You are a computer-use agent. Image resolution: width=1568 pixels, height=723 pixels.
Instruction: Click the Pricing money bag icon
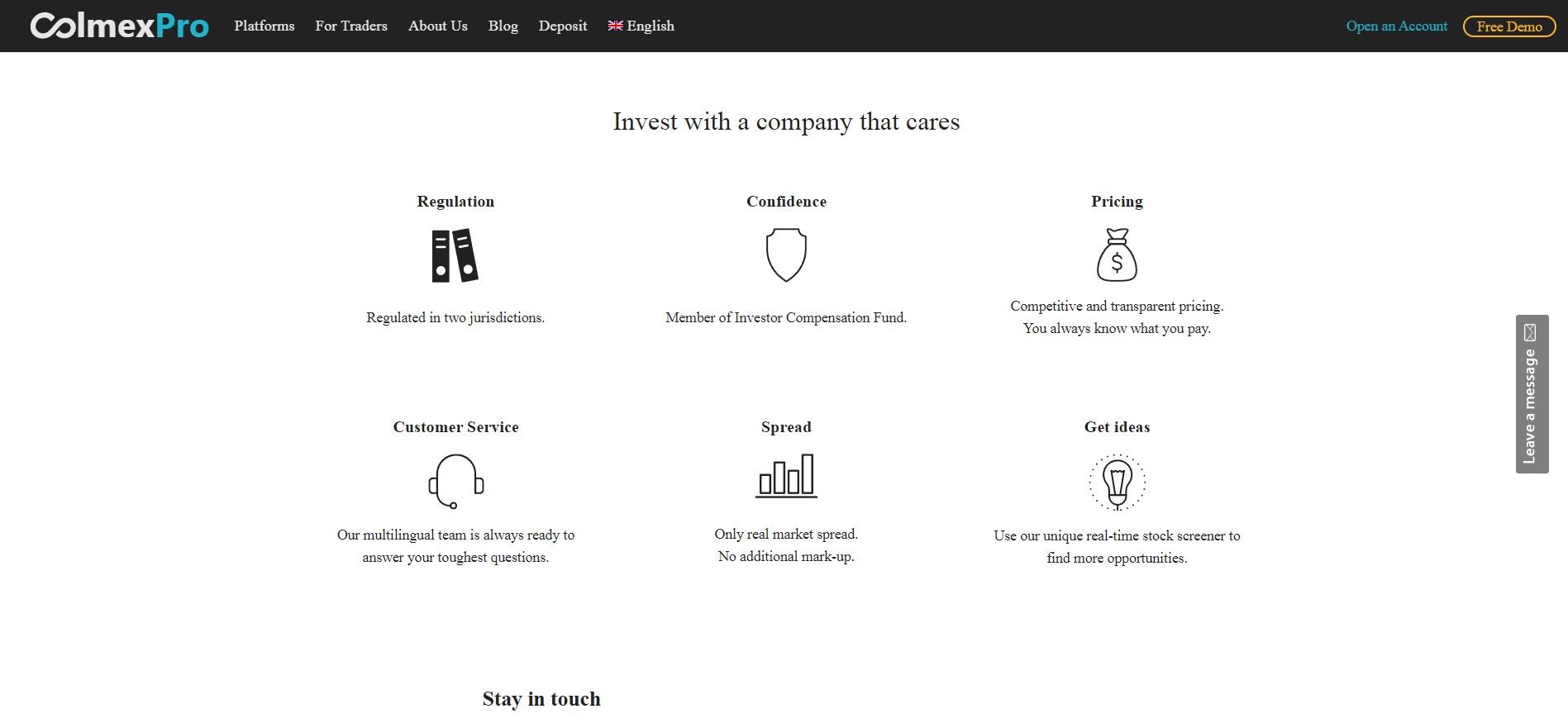pyautogui.click(x=1117, y=255)
